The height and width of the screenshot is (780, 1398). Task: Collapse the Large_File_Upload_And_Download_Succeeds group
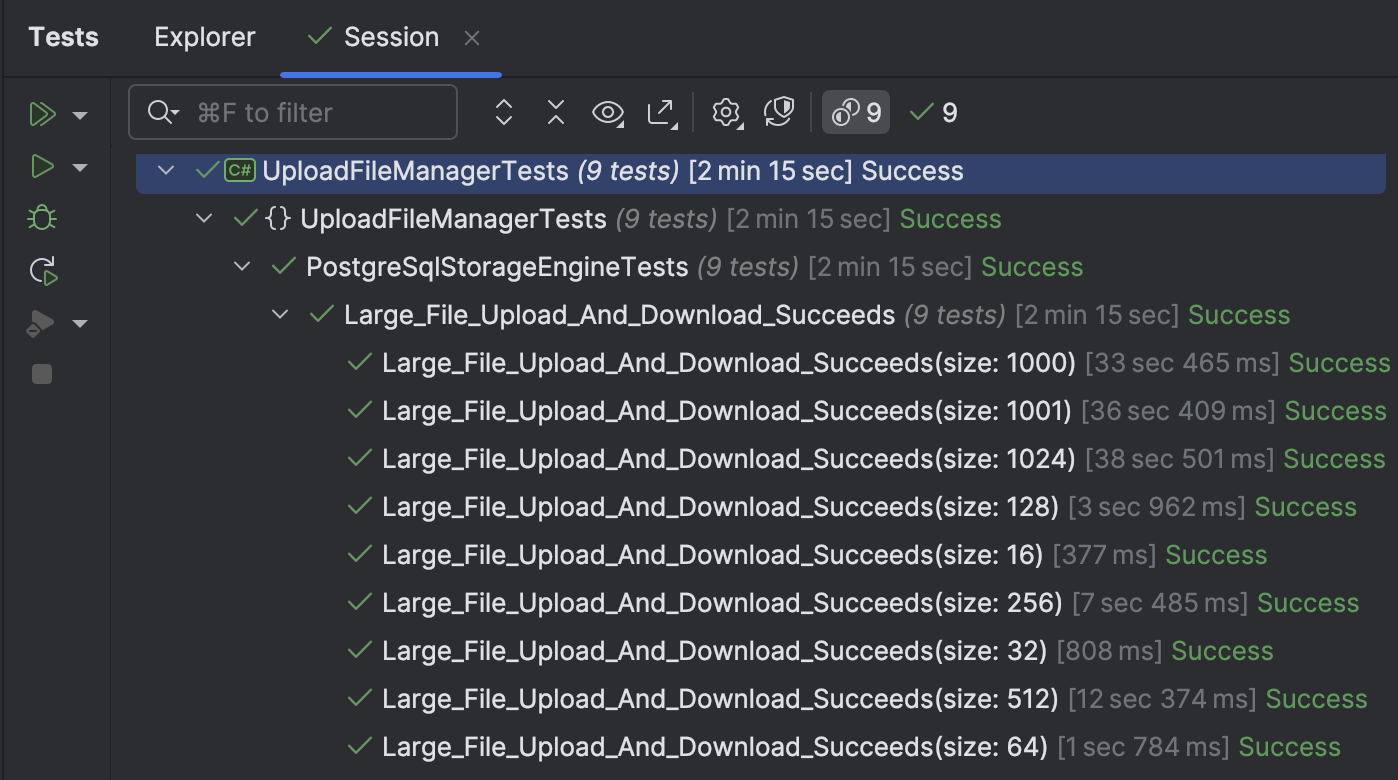[279, 314]
